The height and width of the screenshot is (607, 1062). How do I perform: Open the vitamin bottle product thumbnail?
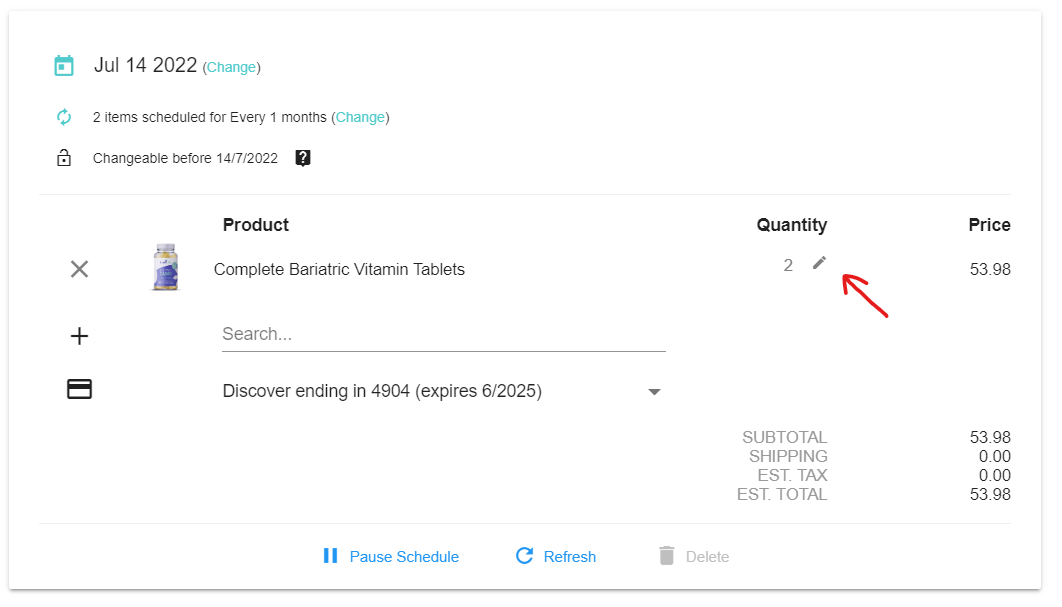[165, 268]
